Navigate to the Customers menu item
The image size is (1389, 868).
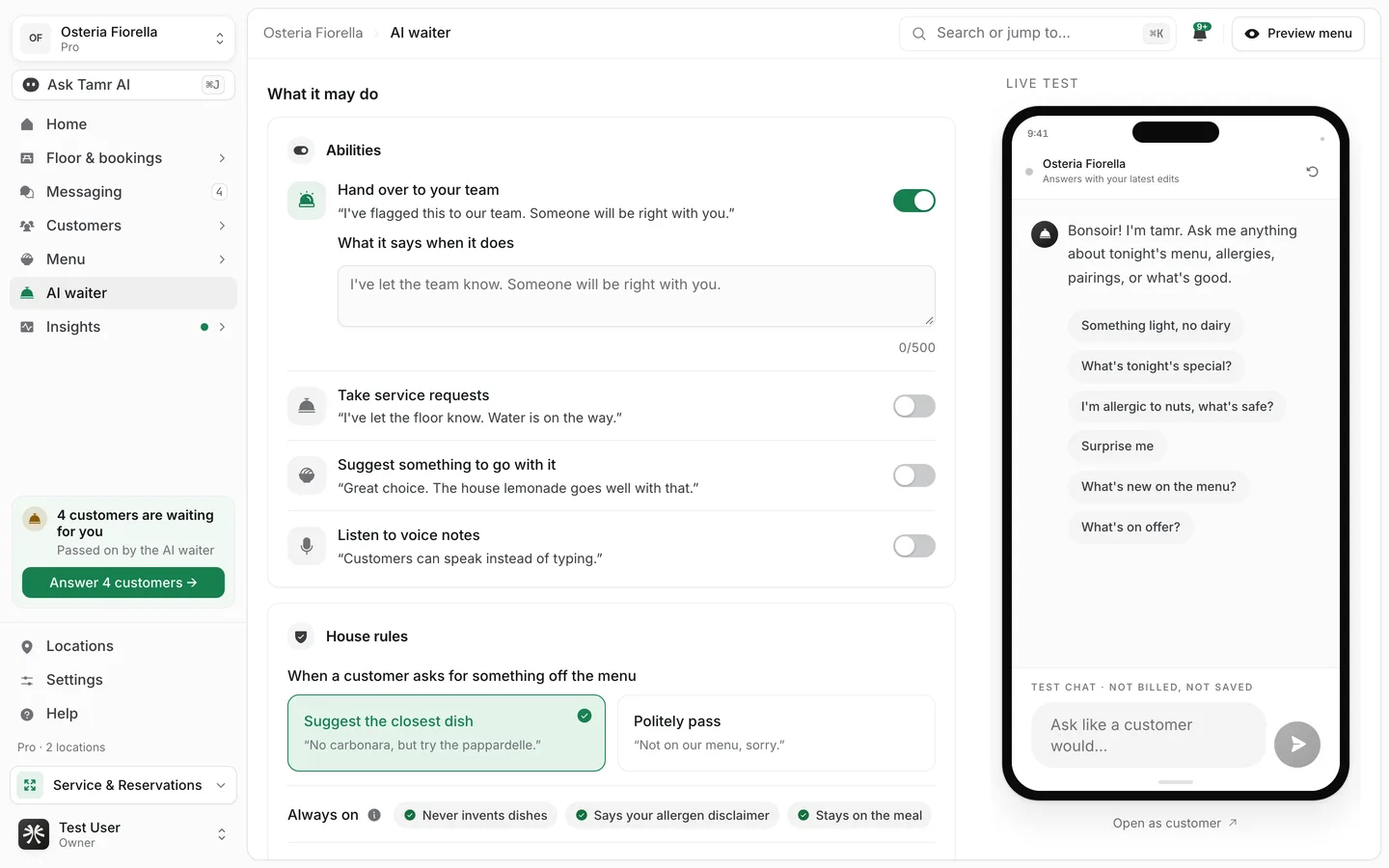click(123, 226)
